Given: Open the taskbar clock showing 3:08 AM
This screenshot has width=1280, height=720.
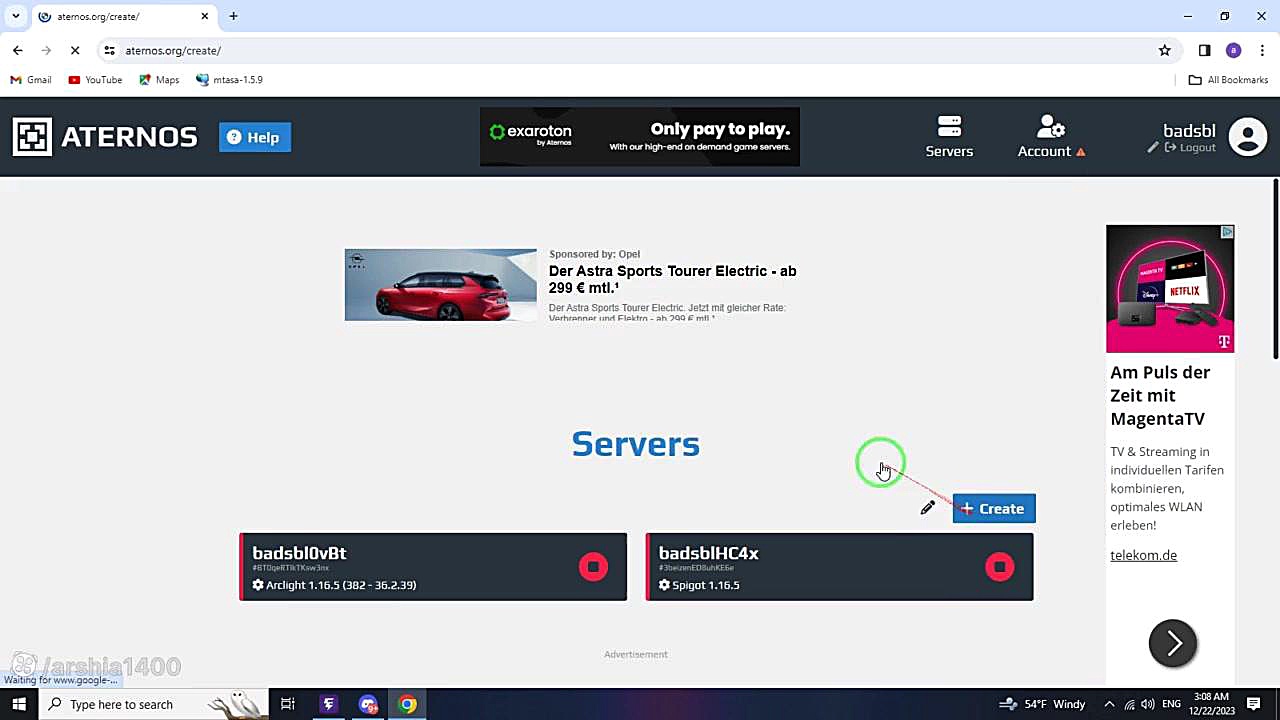Looking at the screenshot, I should pyautogui.click(x=1211, y=704).
